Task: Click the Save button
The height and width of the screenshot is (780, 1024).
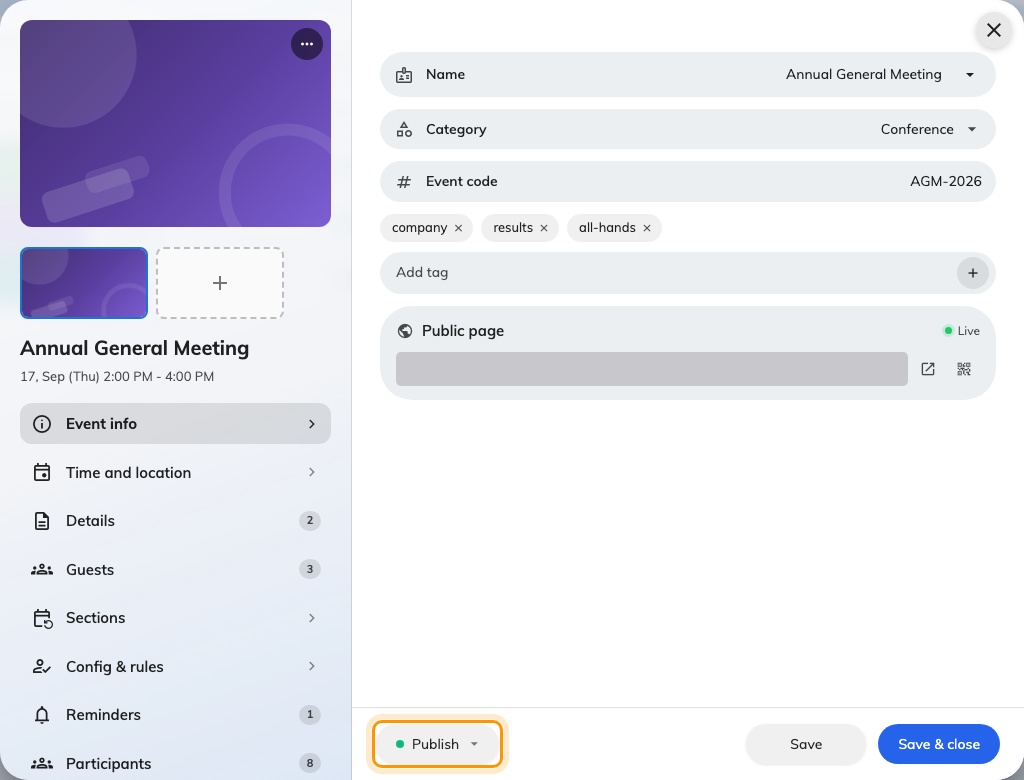Action: click(x=805, y=744)
